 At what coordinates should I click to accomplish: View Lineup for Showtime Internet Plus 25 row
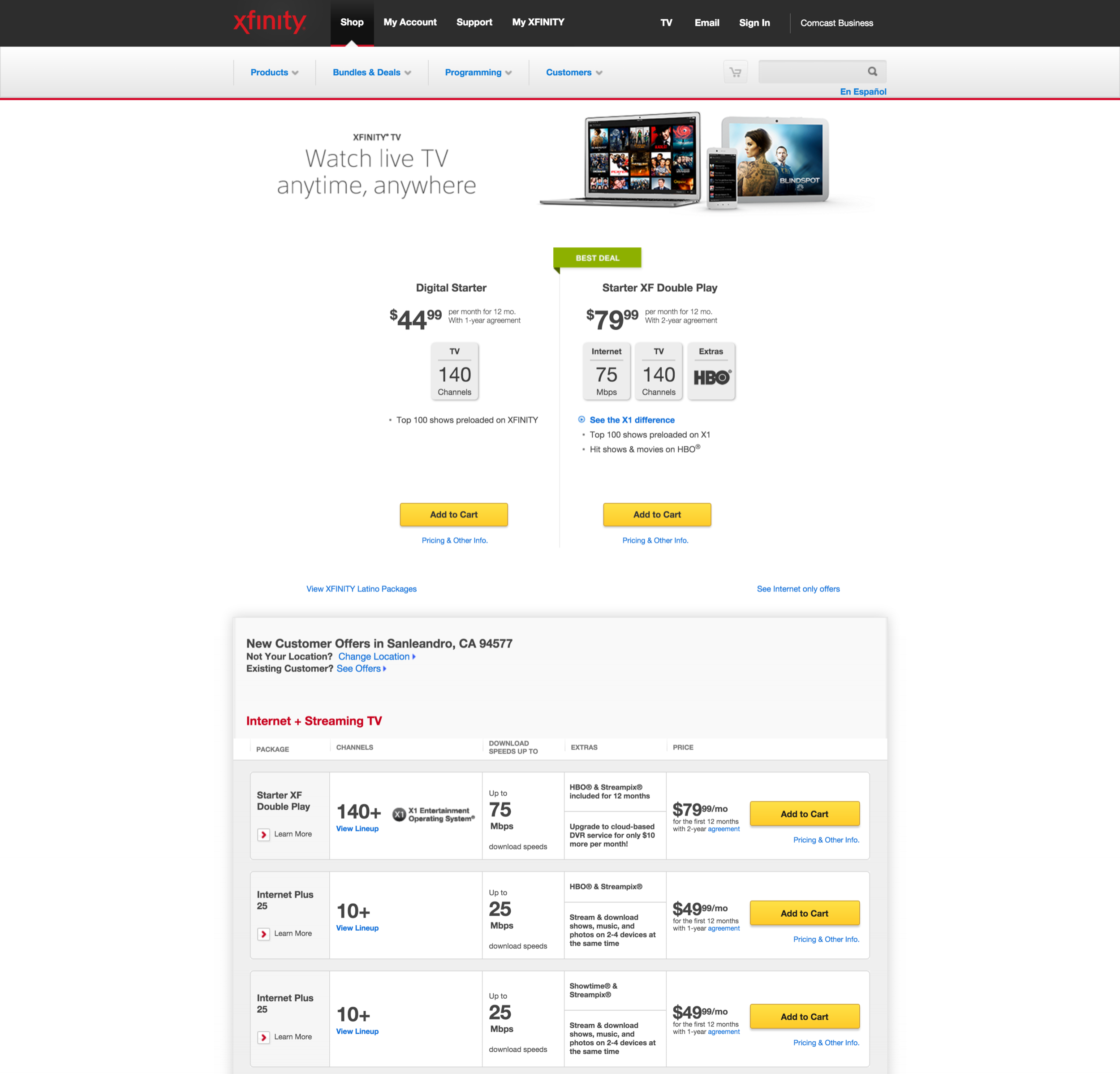click(x=357, y=1032)
